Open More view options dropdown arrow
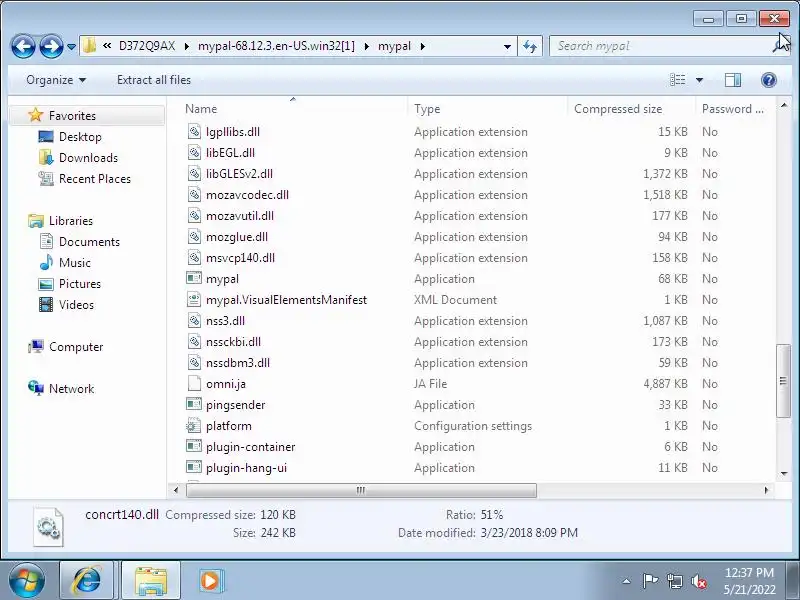The width and height of the screenshot is (800, 600). pos(699,80)
